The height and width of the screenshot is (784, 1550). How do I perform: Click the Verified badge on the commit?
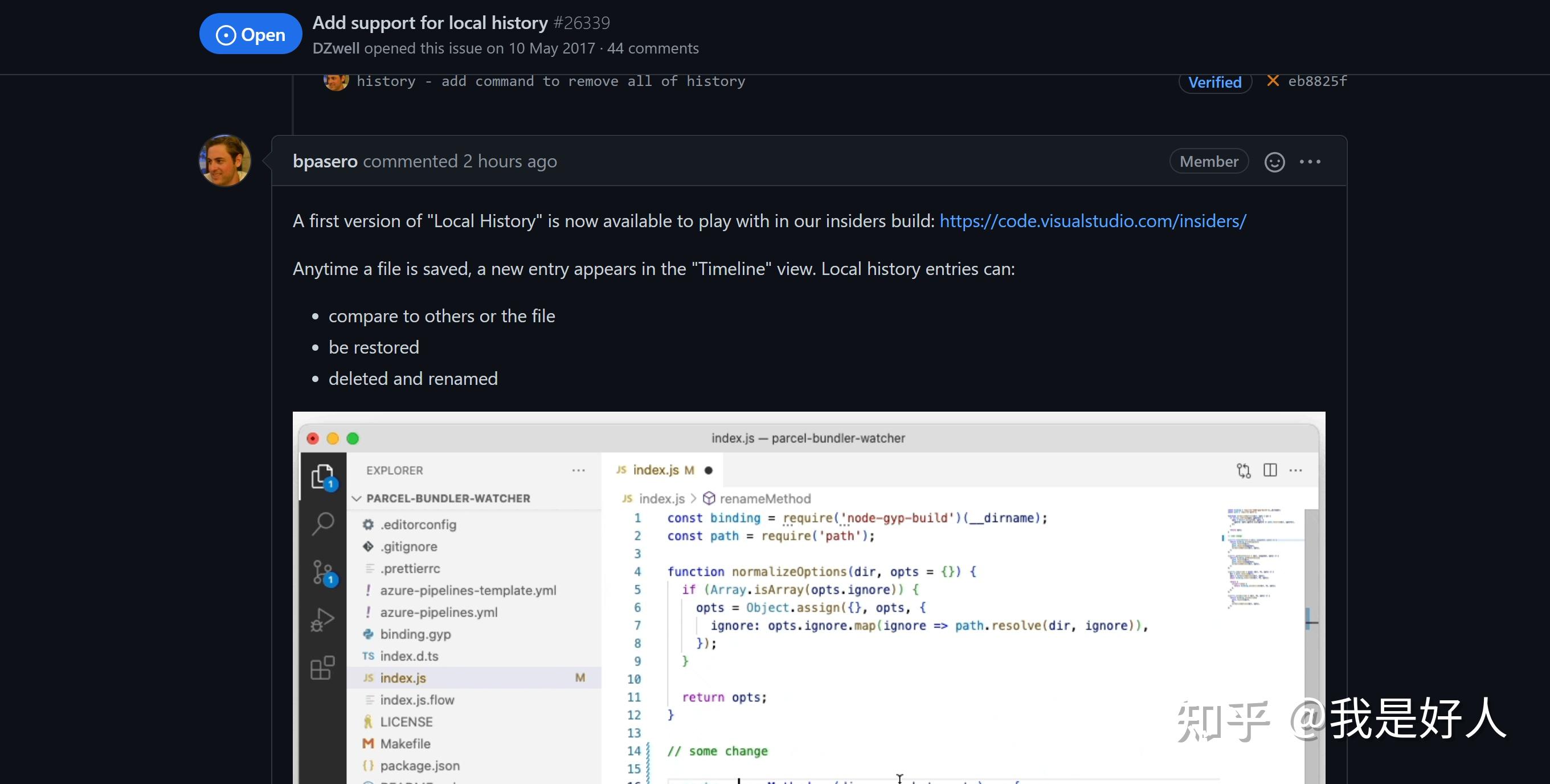point(1214,82)
